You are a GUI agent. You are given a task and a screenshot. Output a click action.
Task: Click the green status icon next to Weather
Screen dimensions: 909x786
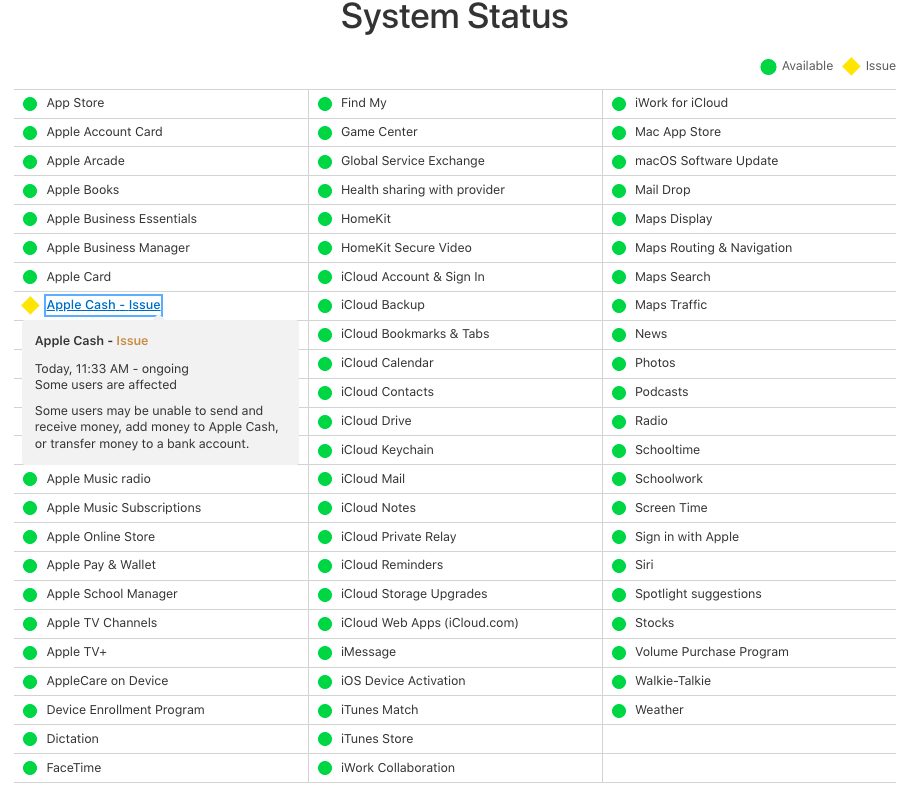coord(618,710)
